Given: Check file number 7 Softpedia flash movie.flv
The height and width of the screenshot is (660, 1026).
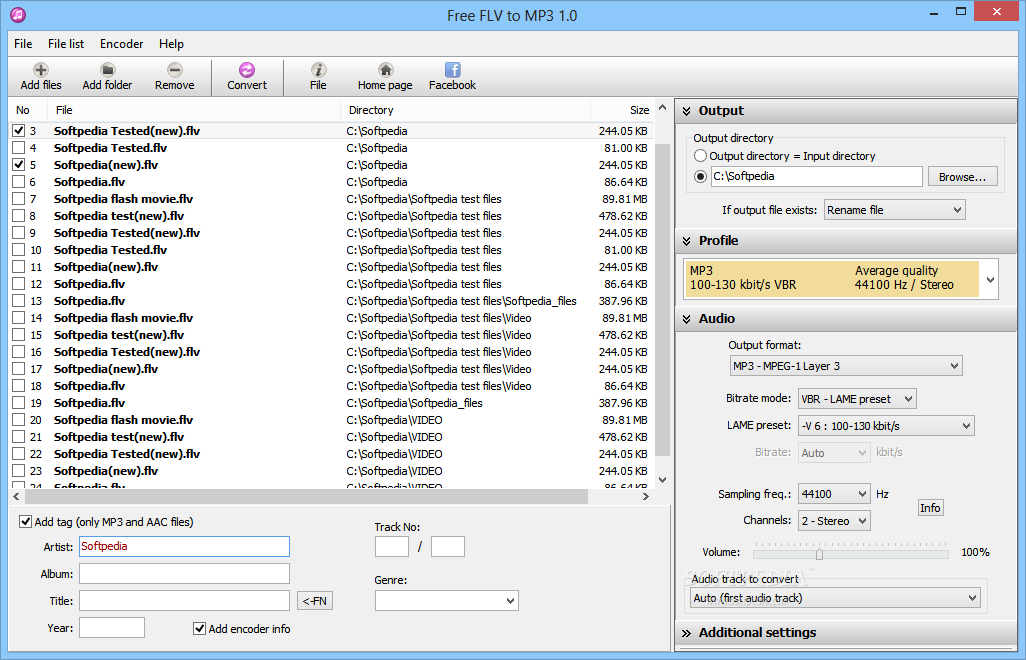Looking at the screenshot, I should pos(19,199).
